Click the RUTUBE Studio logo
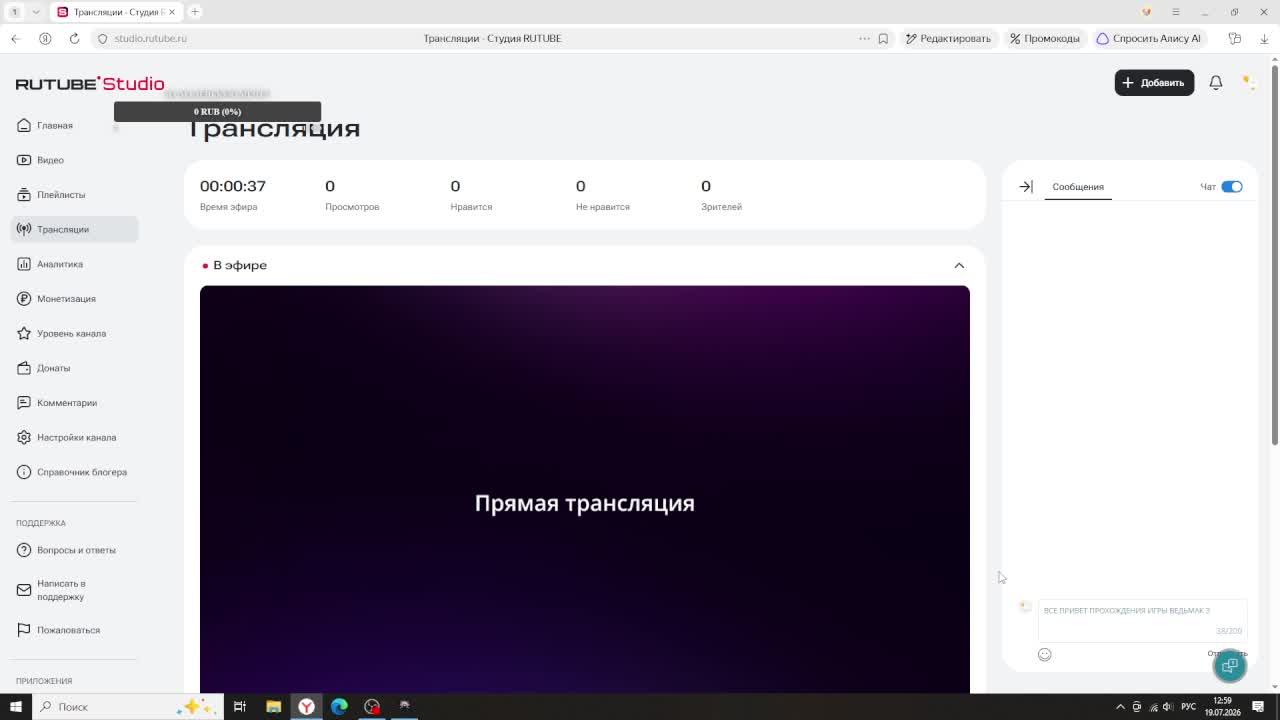The width and height of the screenshot is (1280, 720). tap(90, 83)
